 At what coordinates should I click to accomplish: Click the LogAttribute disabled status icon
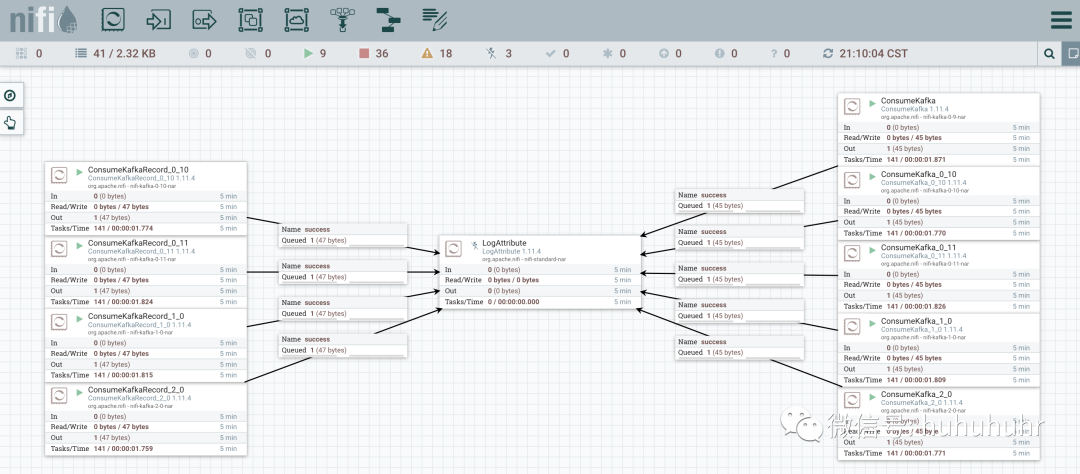(475, 245)
